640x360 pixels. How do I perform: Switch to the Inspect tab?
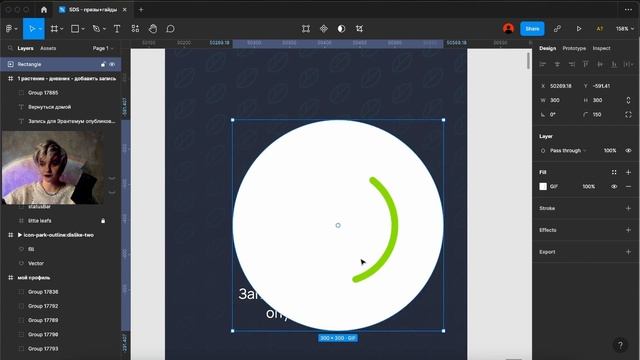[x=601, y=48]
